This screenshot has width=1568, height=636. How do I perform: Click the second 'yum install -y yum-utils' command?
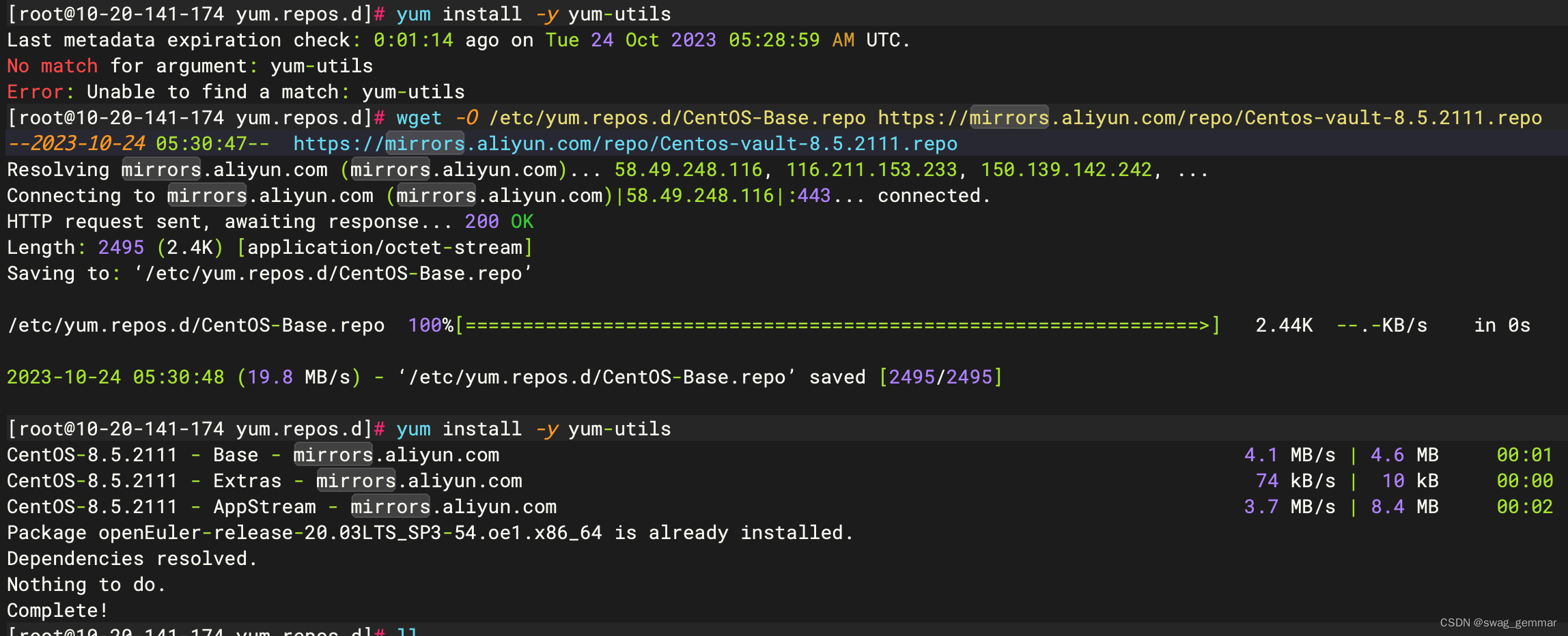coord(533,429)
